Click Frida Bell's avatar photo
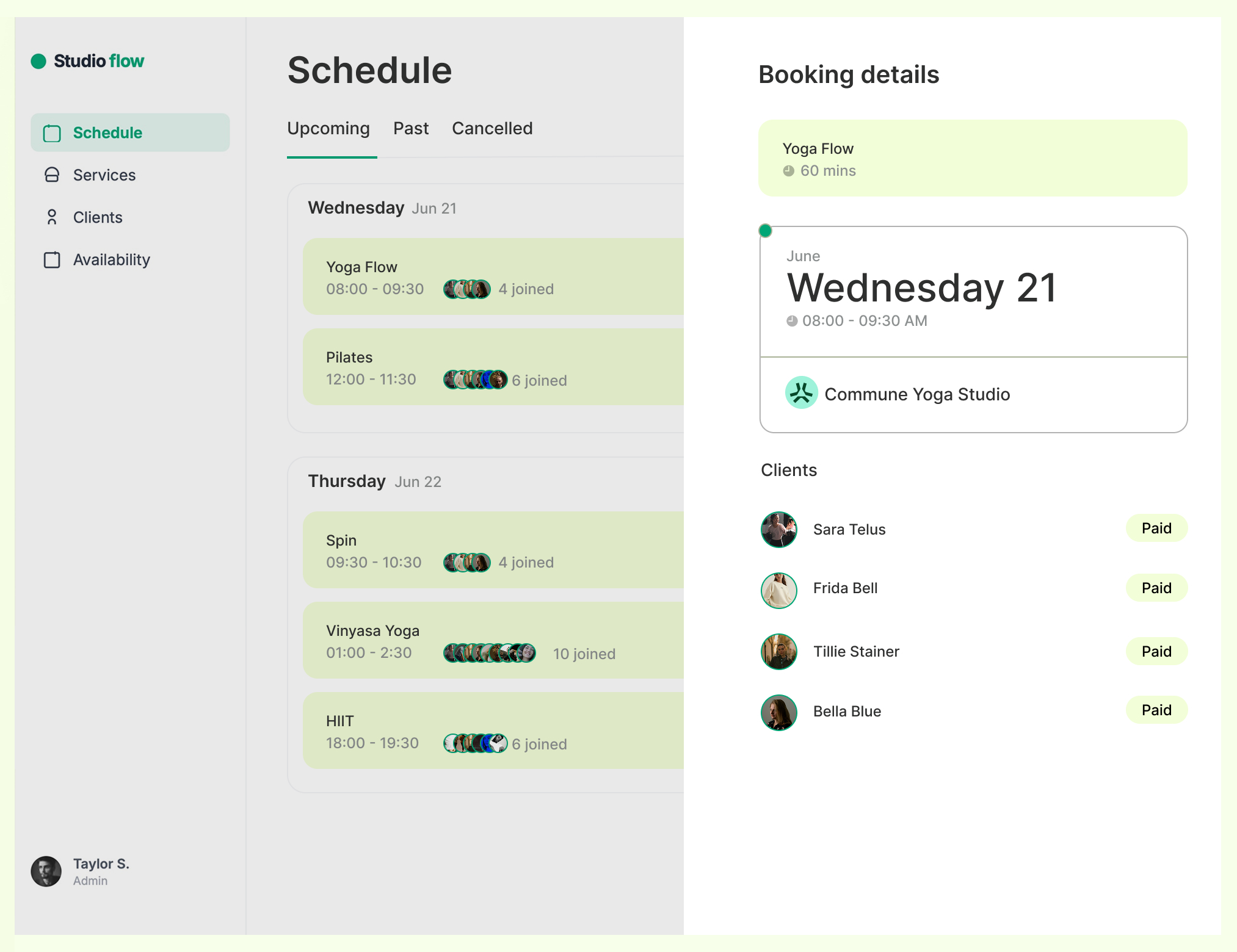 [x=778, y=590]
